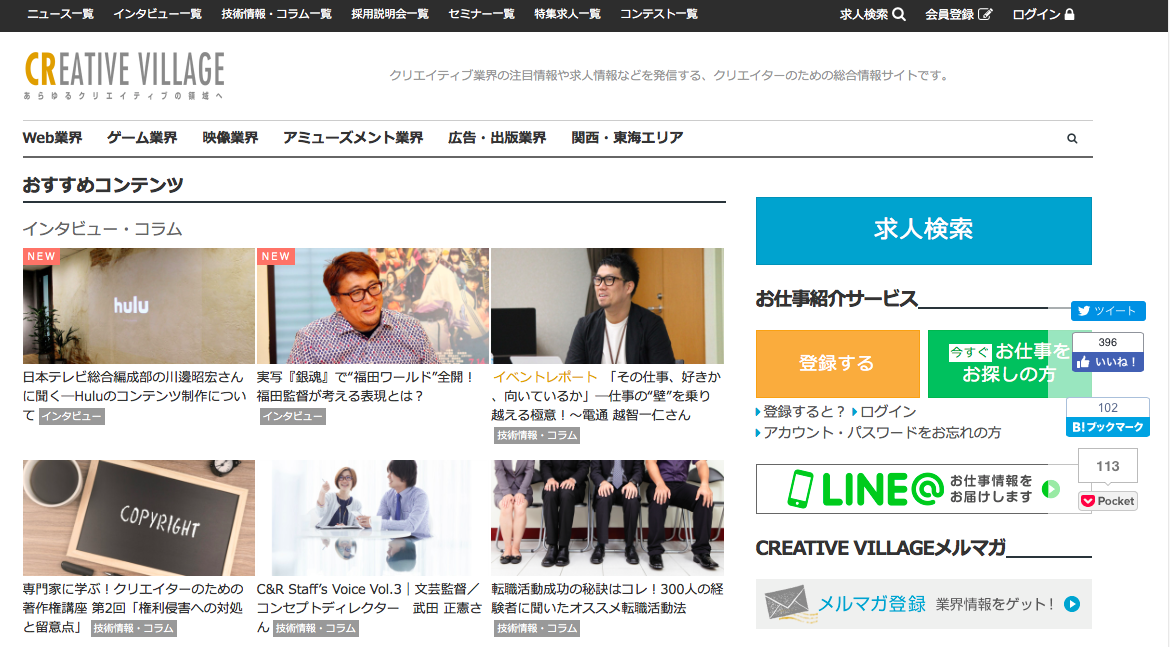Click ログイン in the top bar
The width and height of the screenshot is (1170, 647).
tap(1043, 14)
